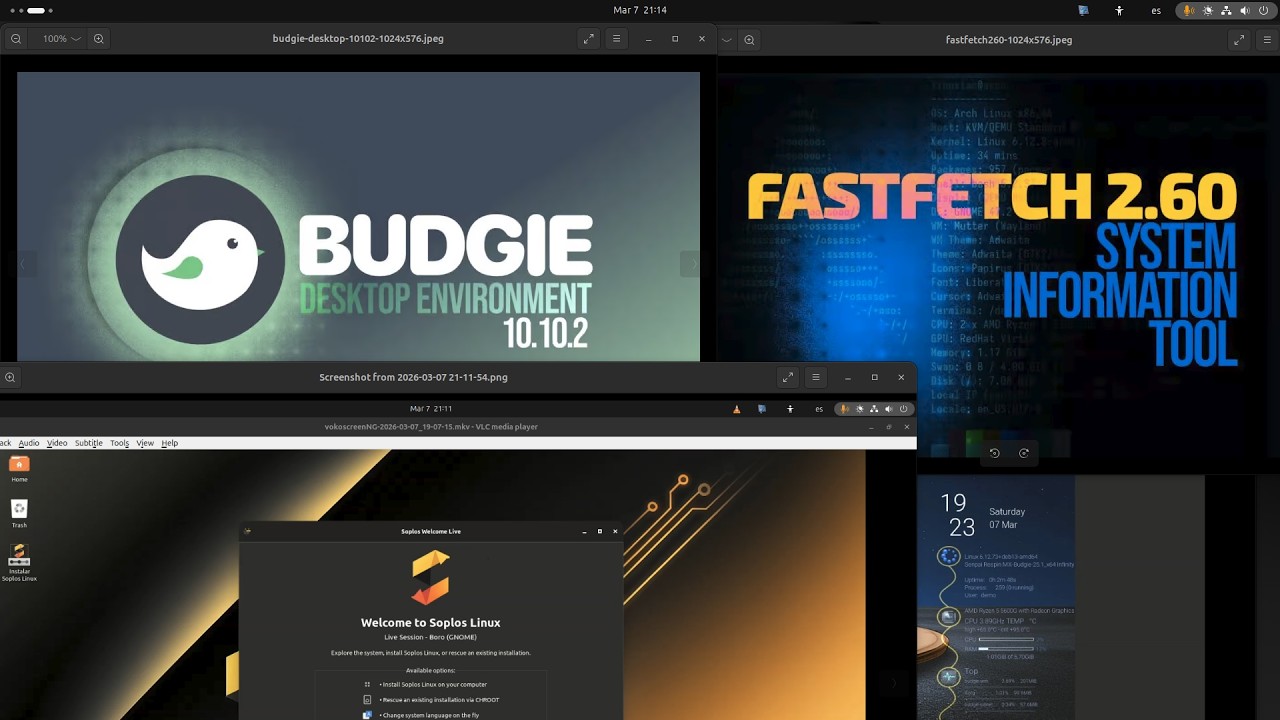Click the Audio menu in pictured VLC
This screenshot has height=720, width=1280.
point(29,443)
